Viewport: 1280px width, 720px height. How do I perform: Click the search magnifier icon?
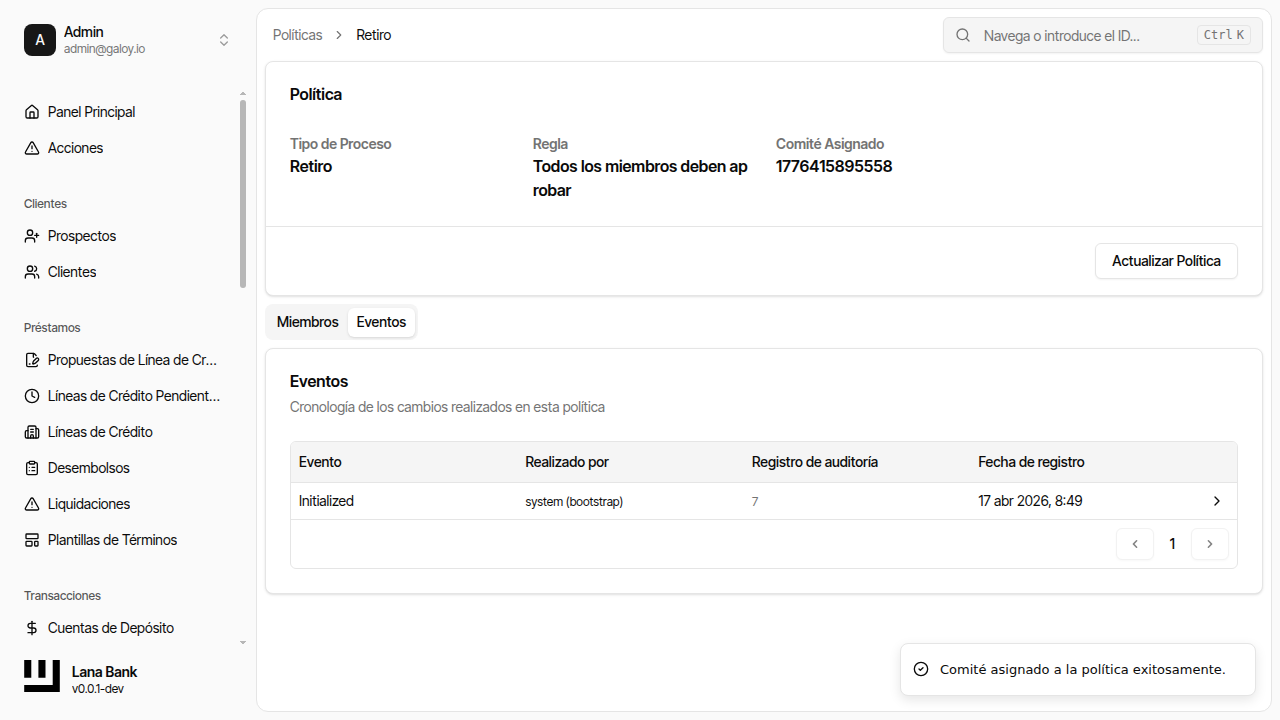962,35
